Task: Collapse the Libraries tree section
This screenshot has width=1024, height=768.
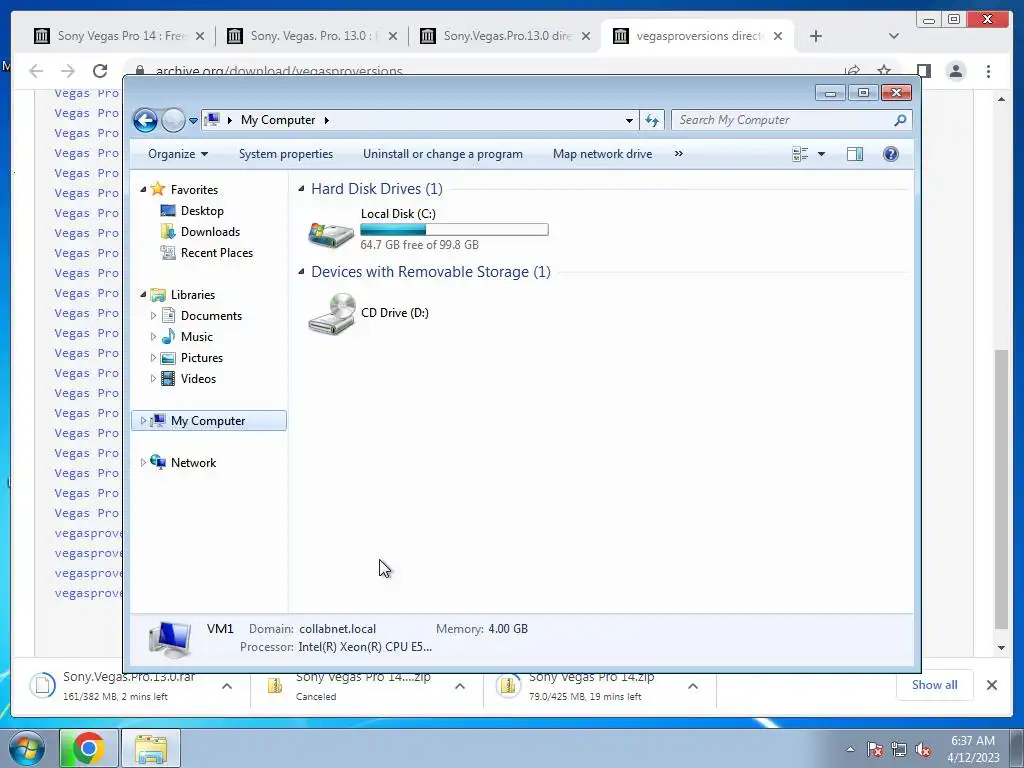Action: point(143,295)
